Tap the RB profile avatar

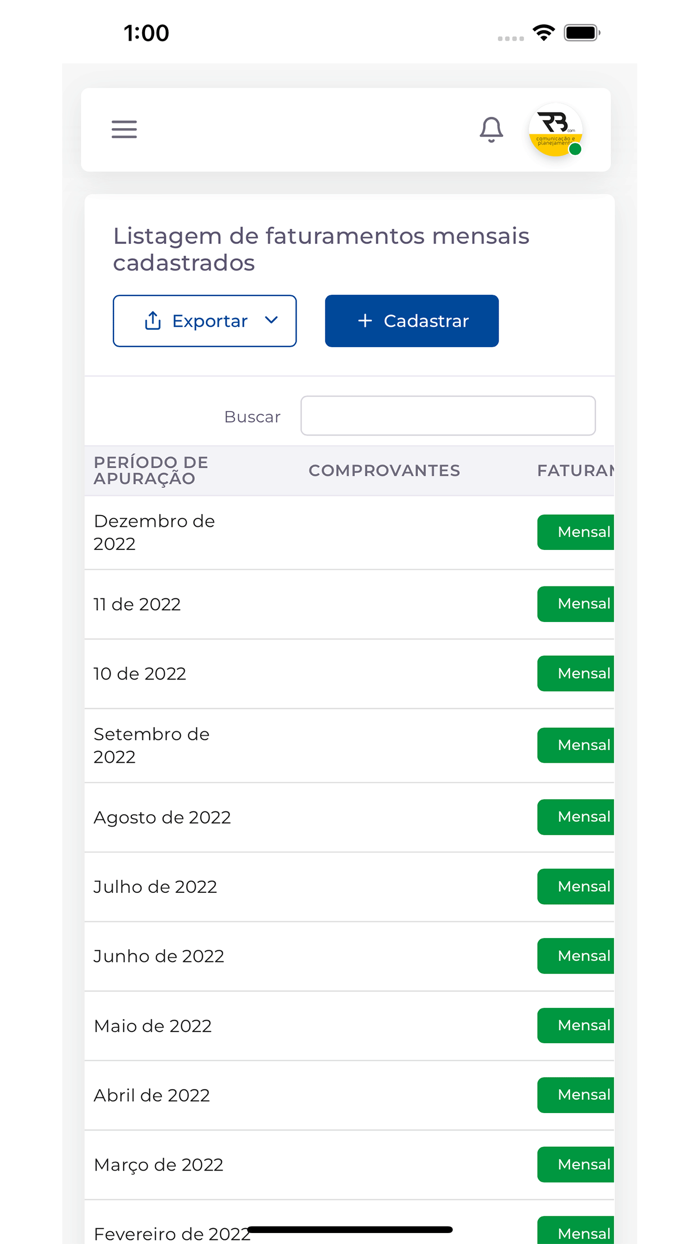556,130
